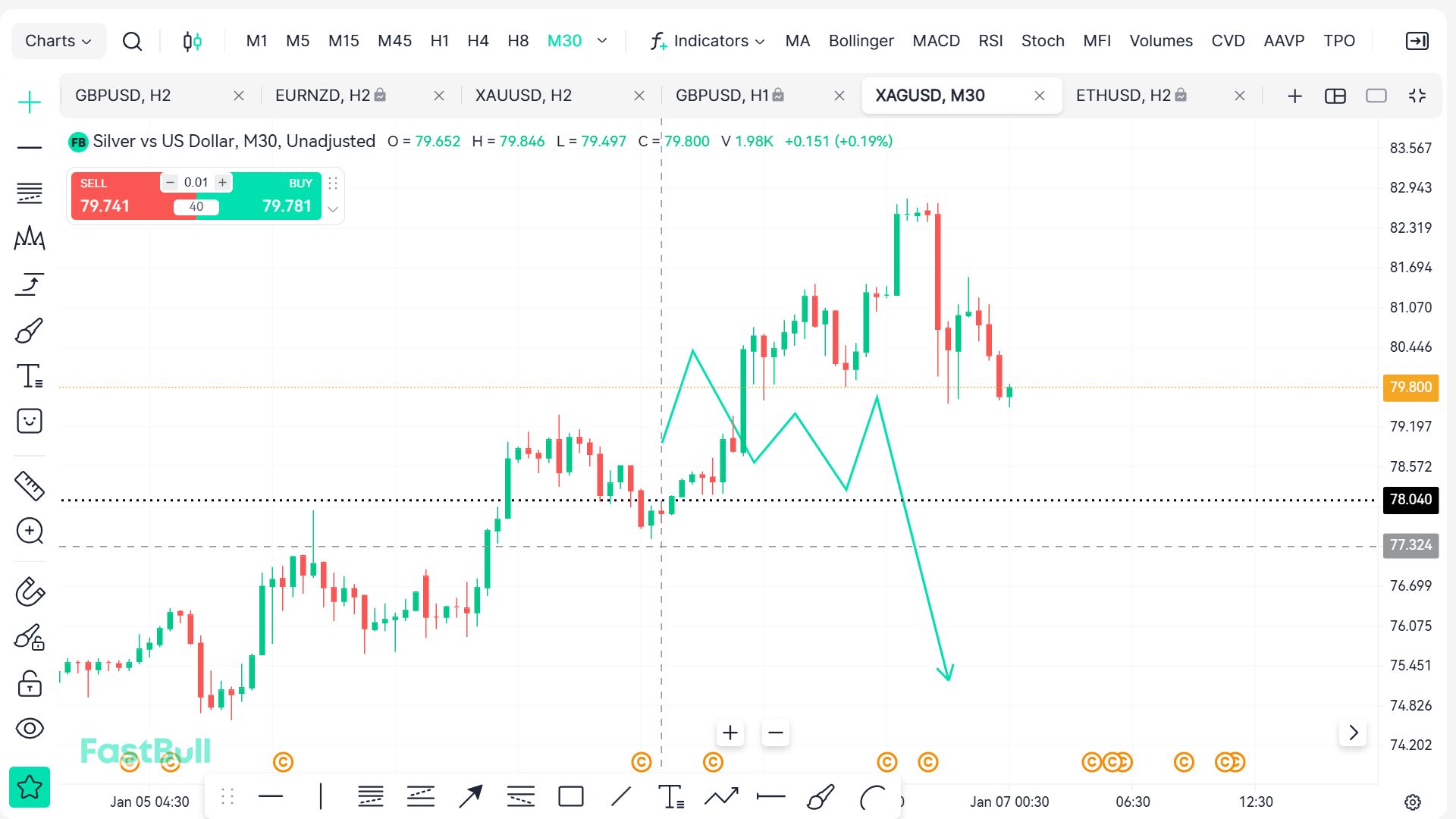Open the Charts dropdown menu

[x=58, y=41]
